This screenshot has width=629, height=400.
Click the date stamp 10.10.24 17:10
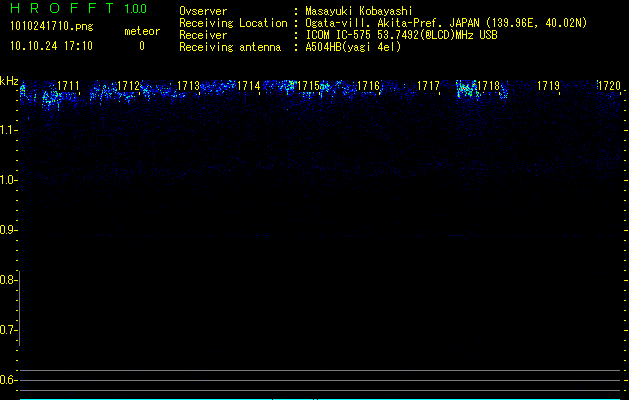tap(51, 46)
